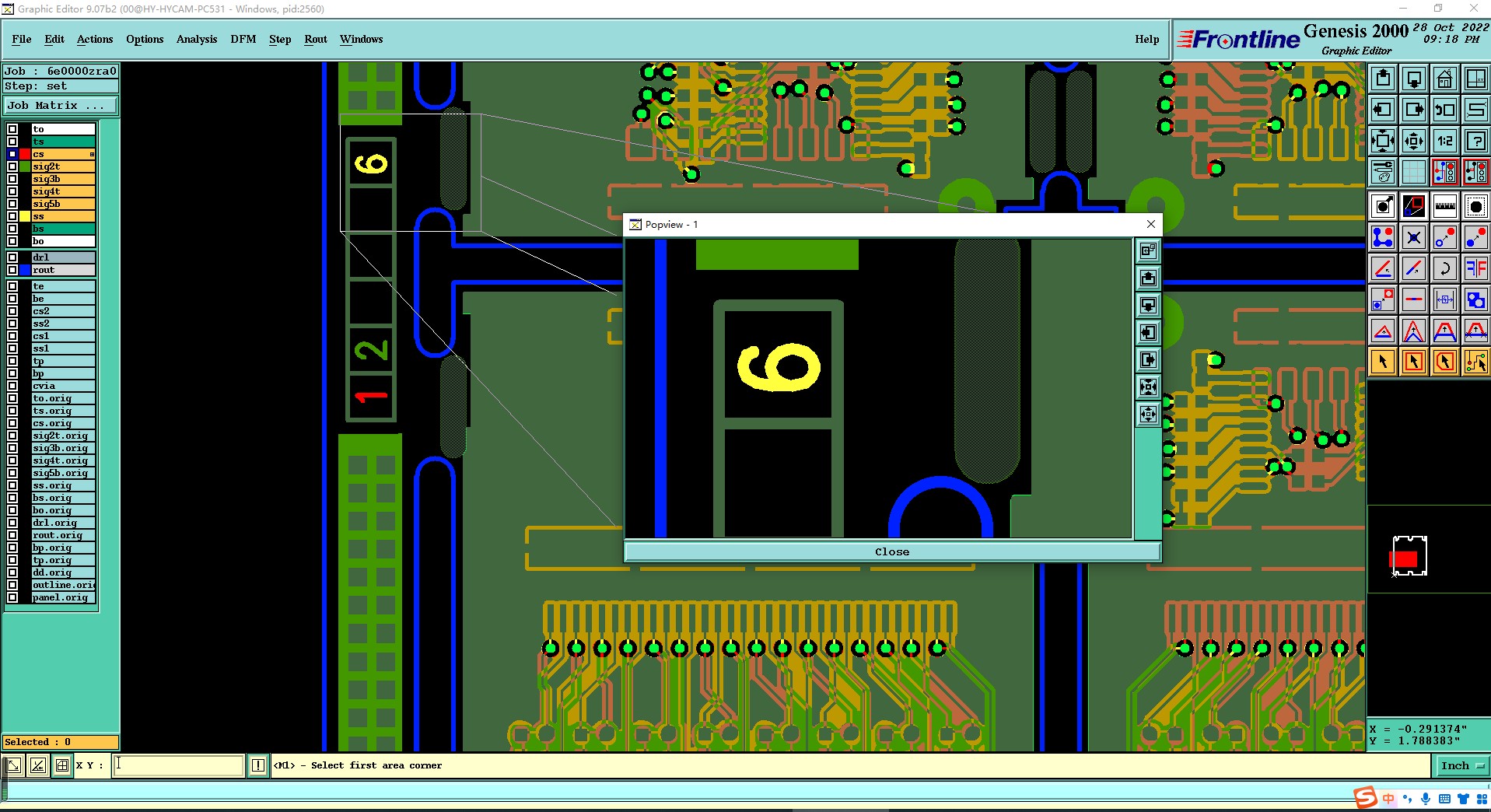Click the ruler measurement tool icon
This screenshot has height=812, width=1491.
[x=1445, y=206]
